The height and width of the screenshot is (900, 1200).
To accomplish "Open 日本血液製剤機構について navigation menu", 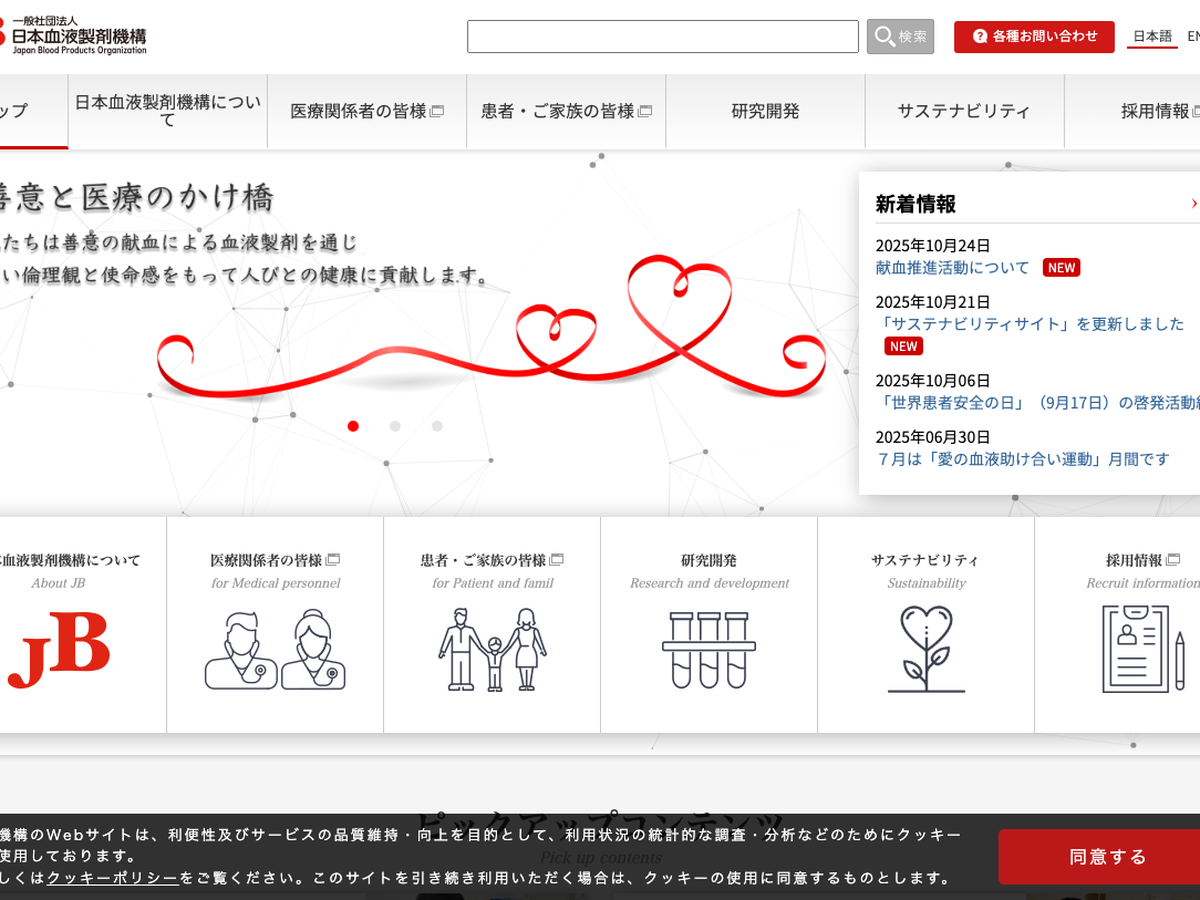I will coord(167,111).
